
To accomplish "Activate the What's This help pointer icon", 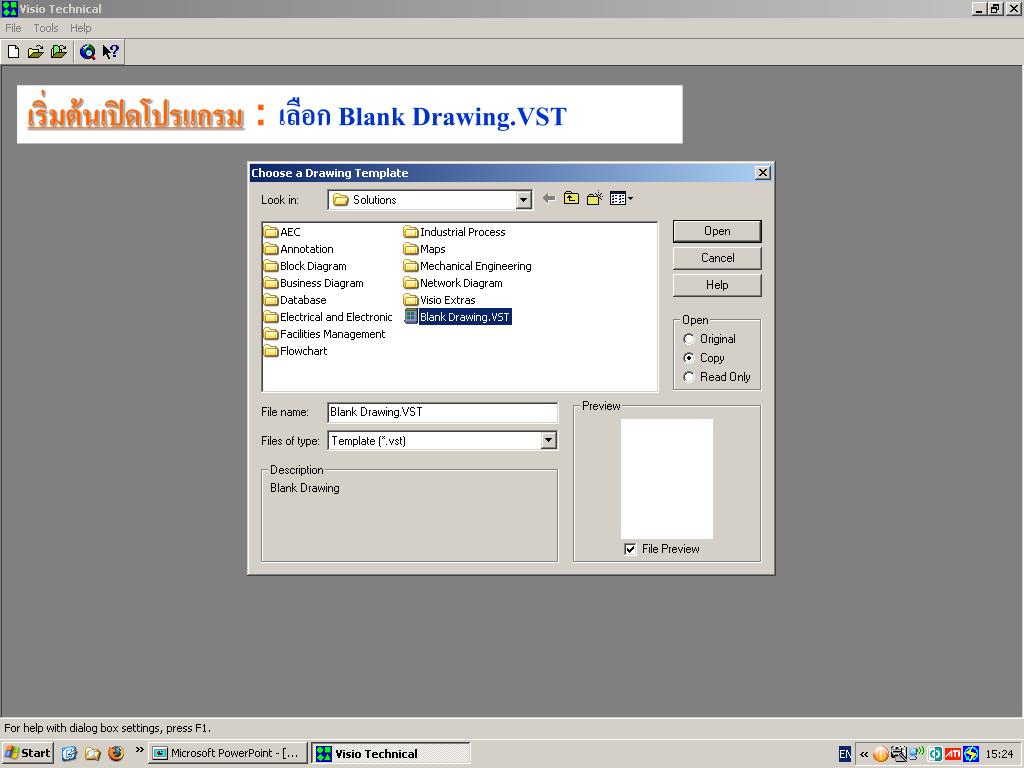I will 110,52.
